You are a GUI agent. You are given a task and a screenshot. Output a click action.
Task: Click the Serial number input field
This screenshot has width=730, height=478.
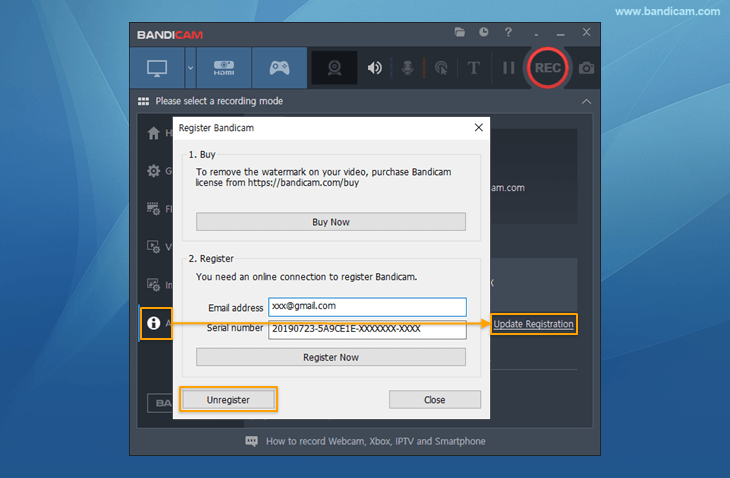pos(367,329)
